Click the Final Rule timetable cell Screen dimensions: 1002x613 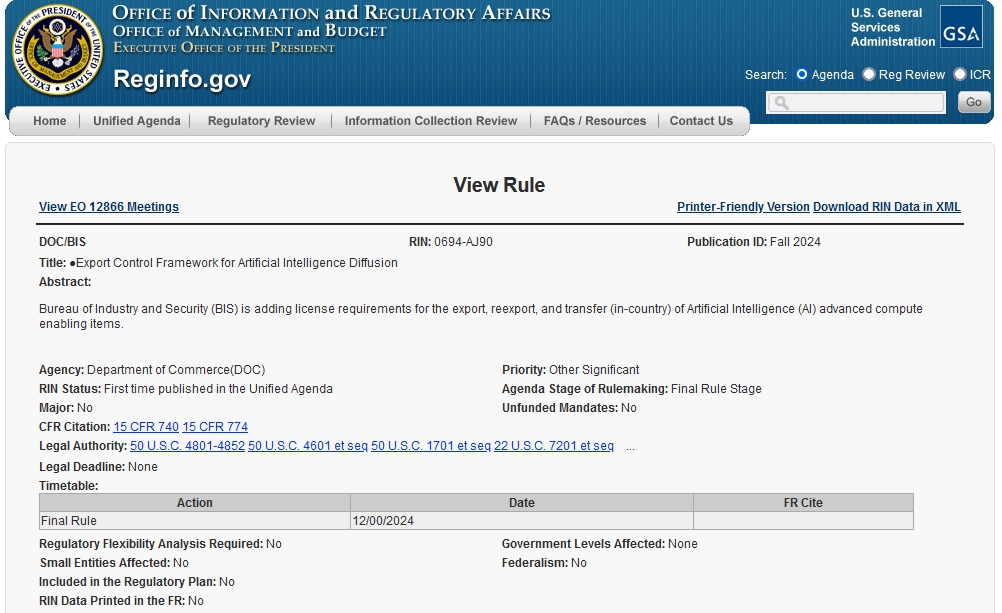(195, 520)
